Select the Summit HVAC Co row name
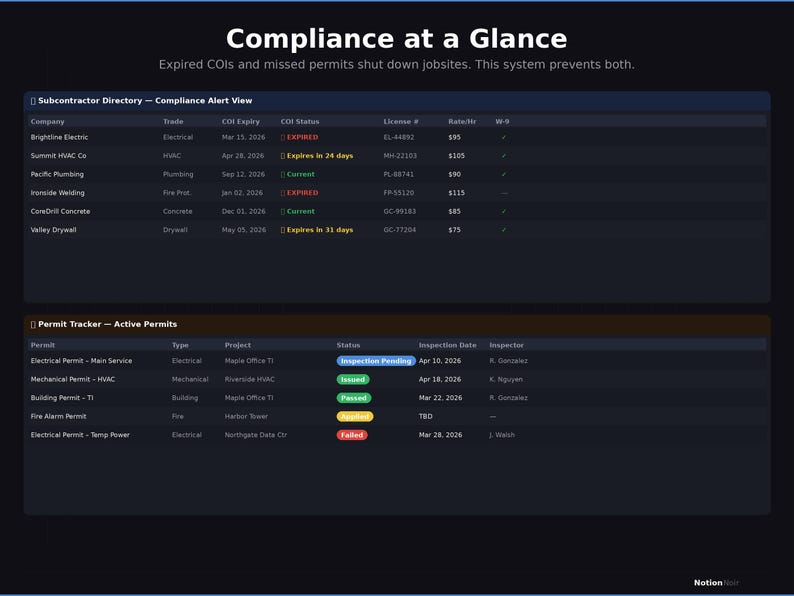The image size is (794, 596). tap(58, 156)
